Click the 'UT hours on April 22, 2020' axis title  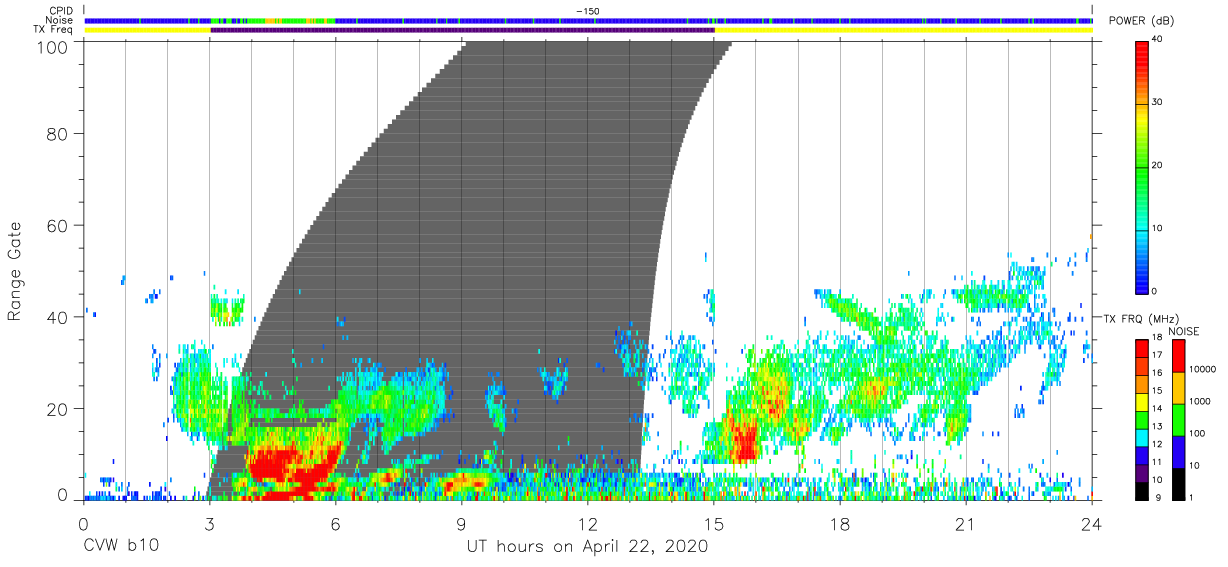coord(587,547)
